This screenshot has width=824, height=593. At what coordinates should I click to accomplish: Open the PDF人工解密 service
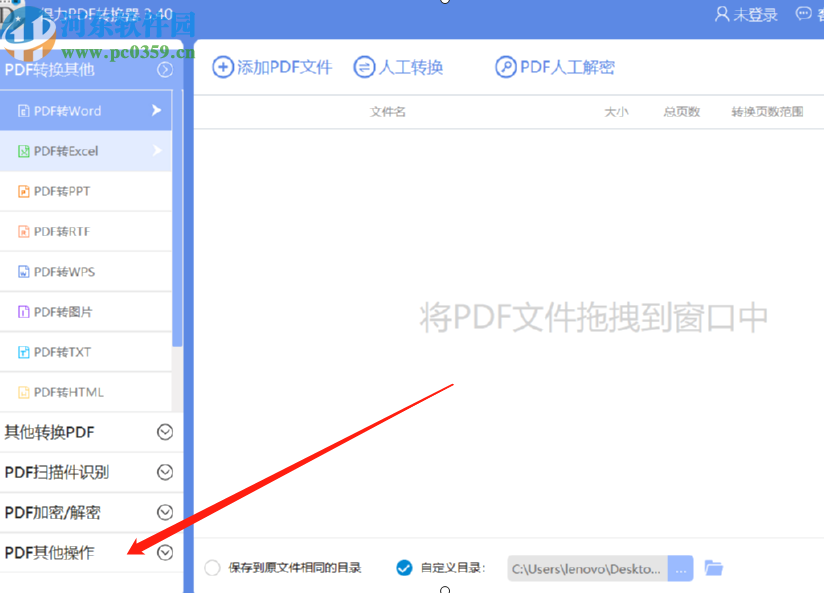(555, 67)
